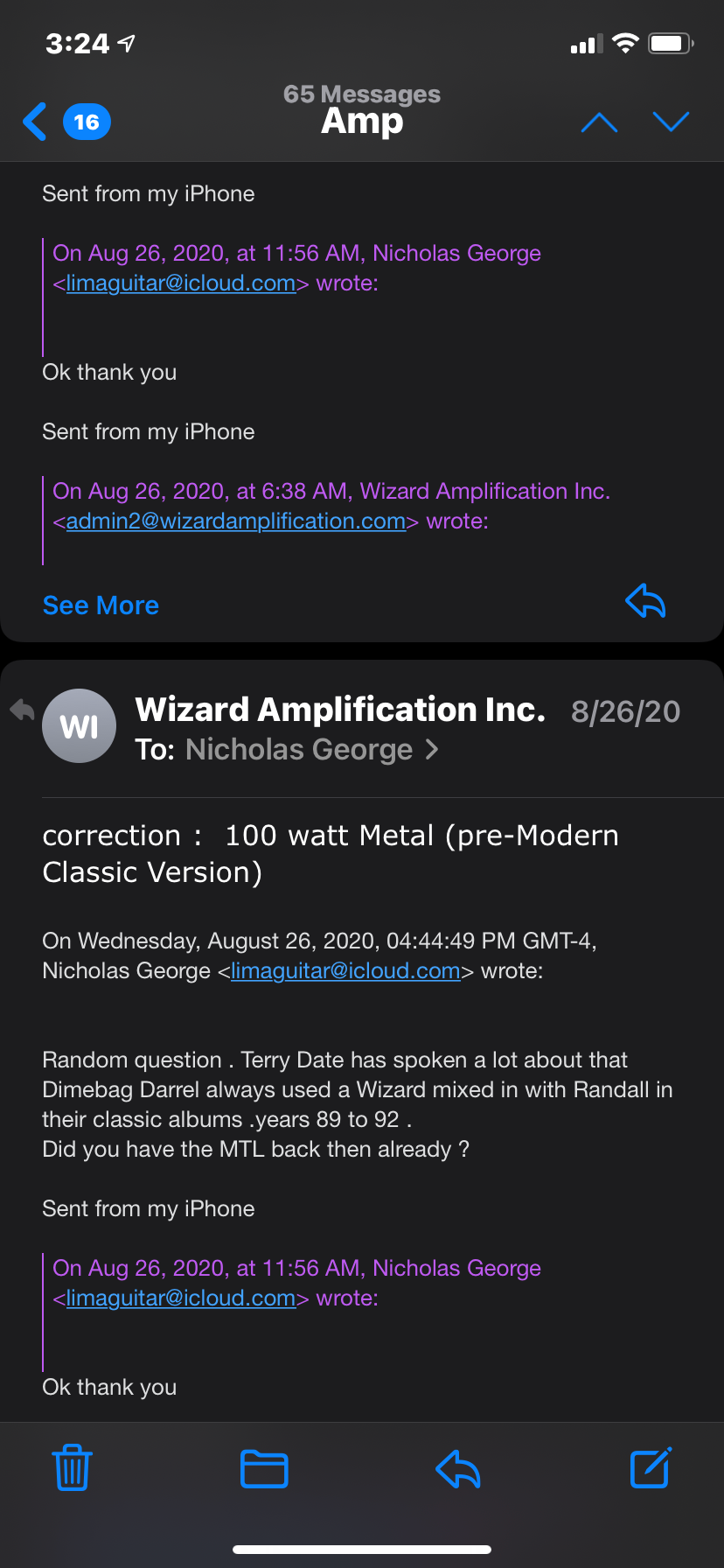This screenshot has height=1568, width=724.
Task: Tap the 8/26/20 message date
Action: [625, 712]
